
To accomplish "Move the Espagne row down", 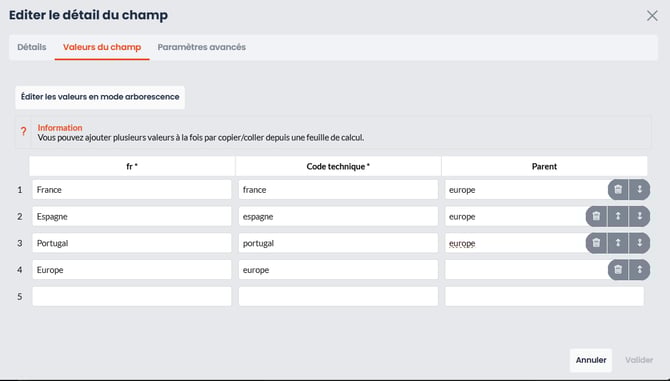I will 640,216.
